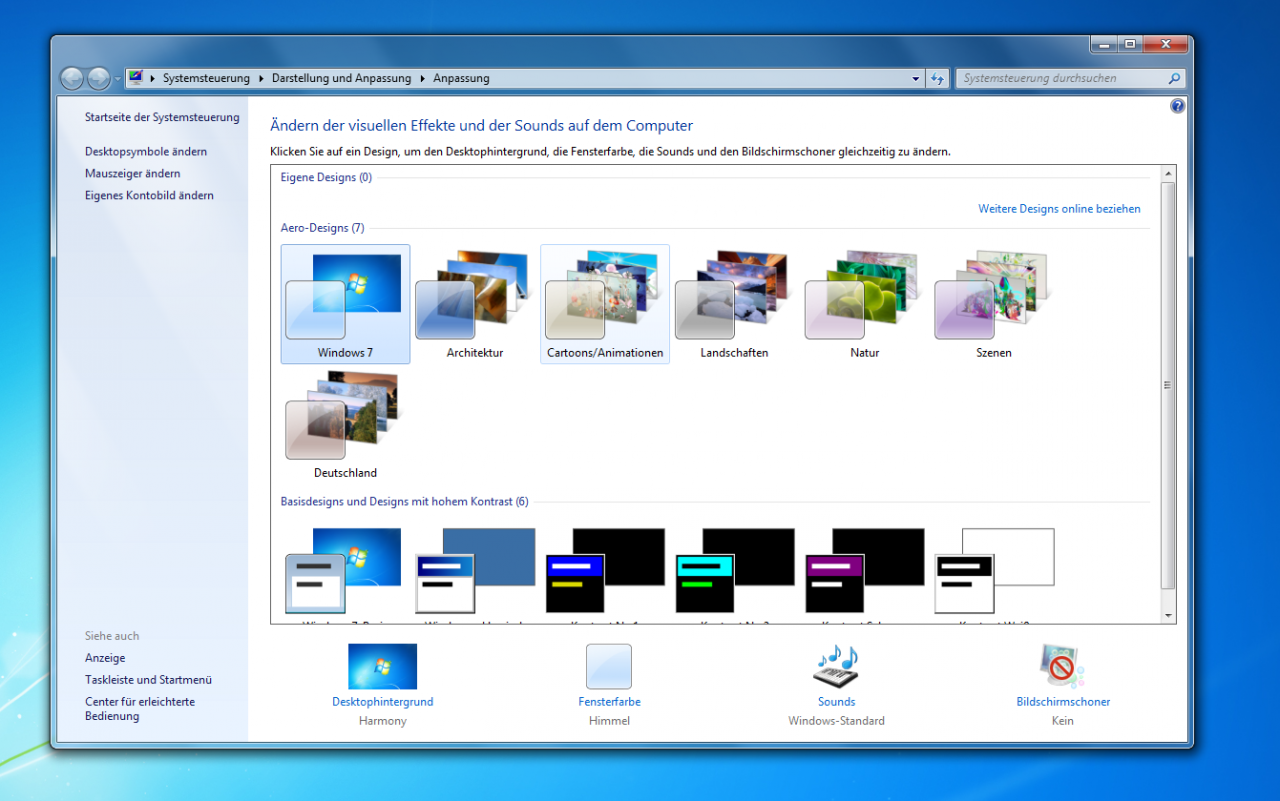Open the Anzeige link under Siehe auch

[105, 658]
